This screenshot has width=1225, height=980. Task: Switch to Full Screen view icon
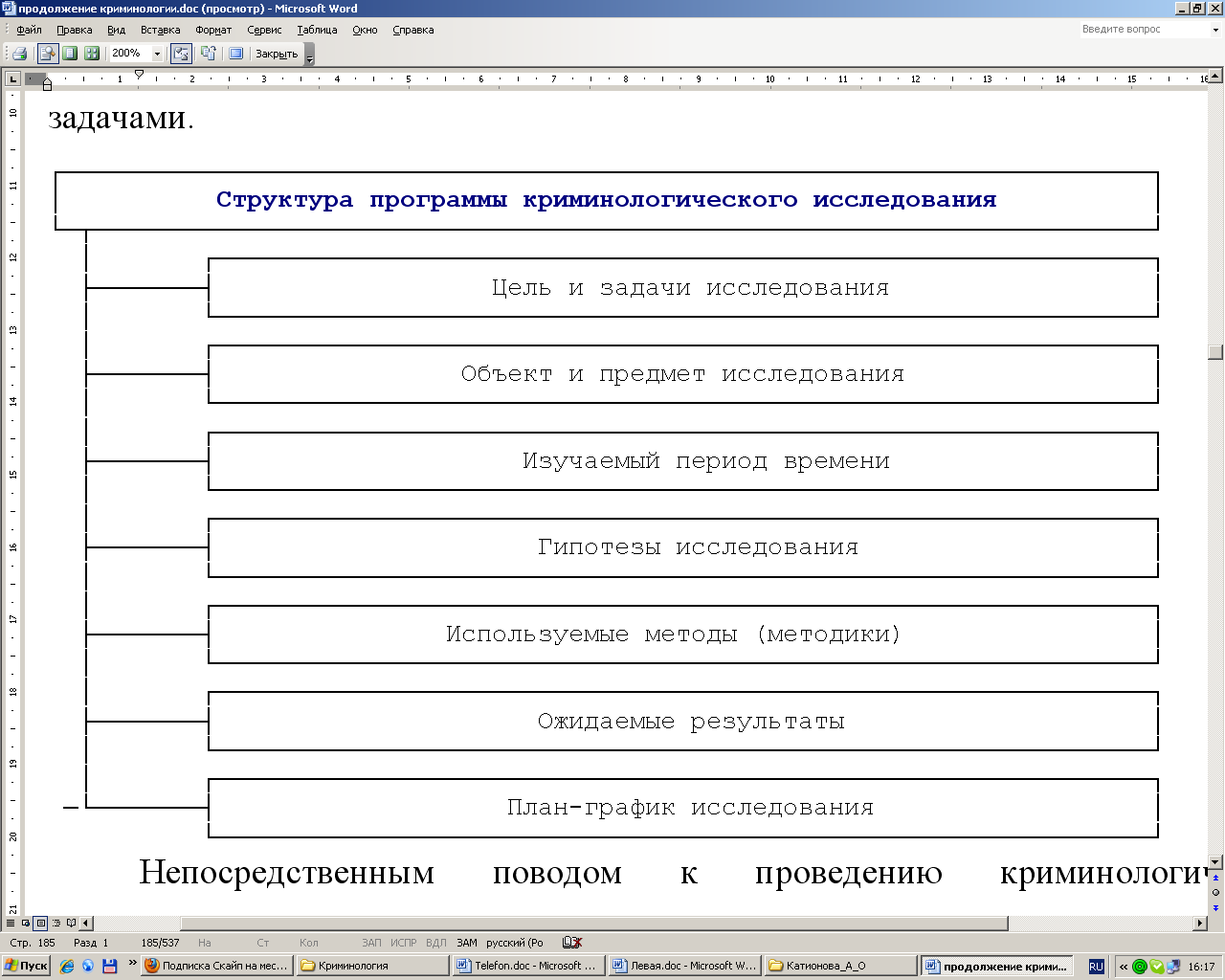tap(235, 54)
